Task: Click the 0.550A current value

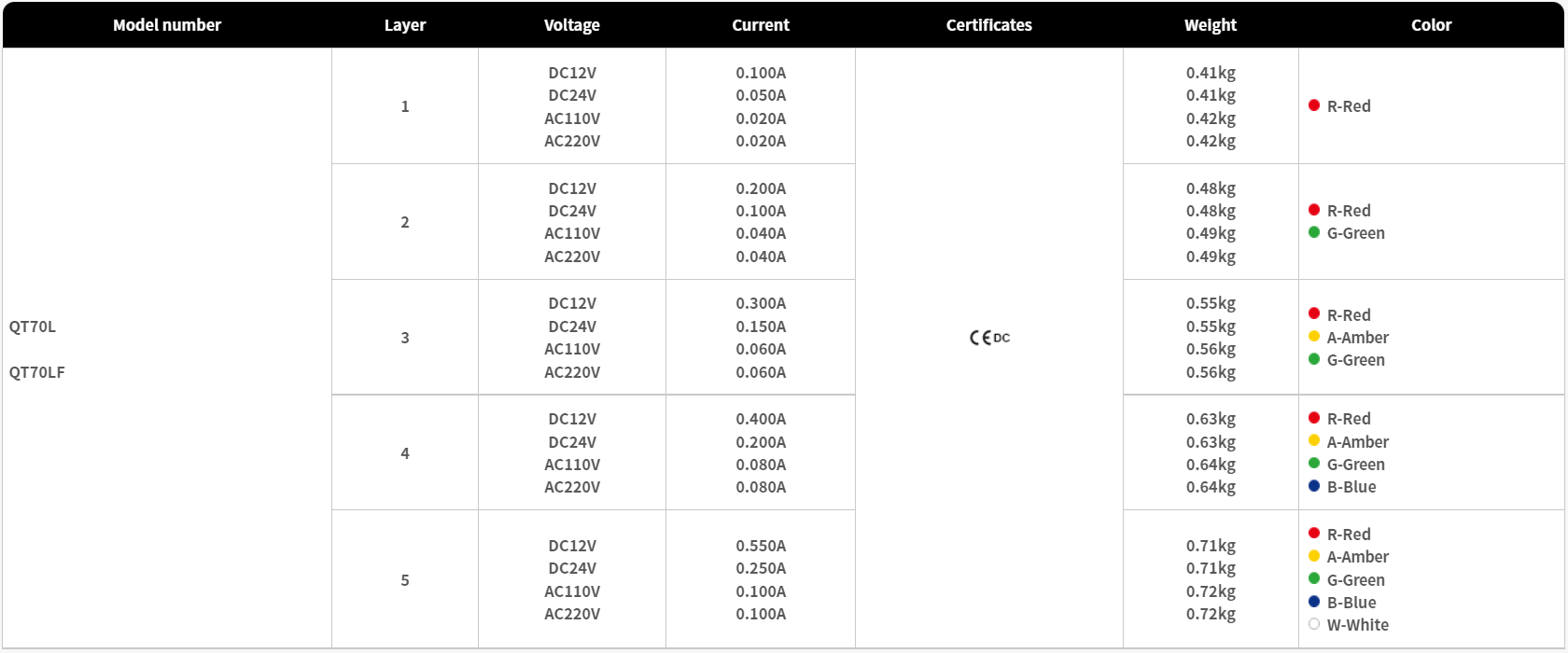Action: 761,546
